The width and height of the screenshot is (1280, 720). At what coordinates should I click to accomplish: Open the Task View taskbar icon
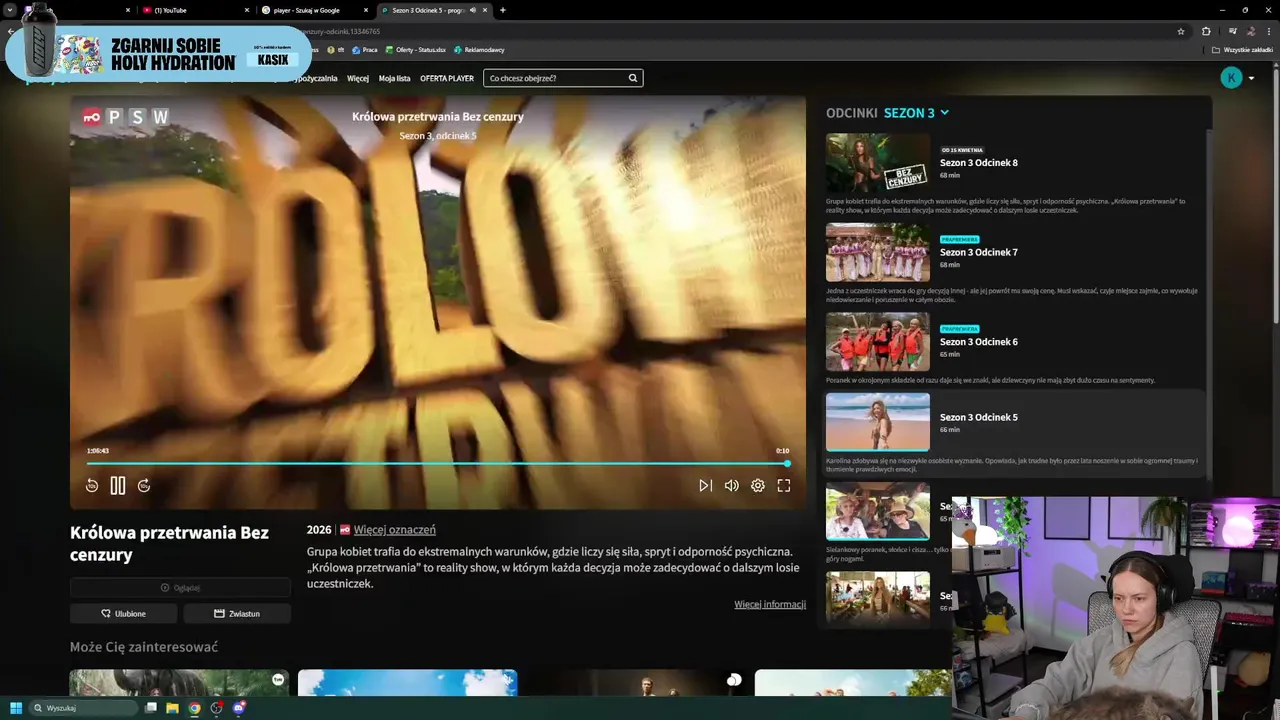click(x=151, y=708)
